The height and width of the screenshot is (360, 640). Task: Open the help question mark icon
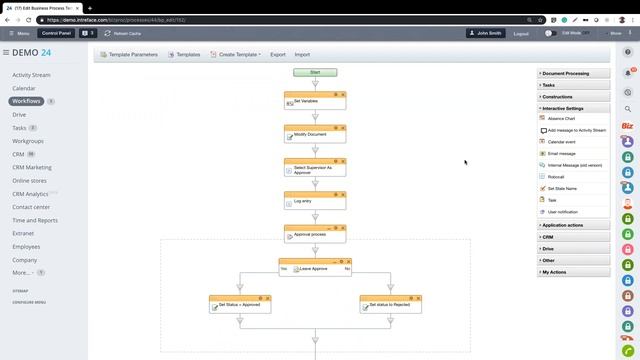pos(628,52)
